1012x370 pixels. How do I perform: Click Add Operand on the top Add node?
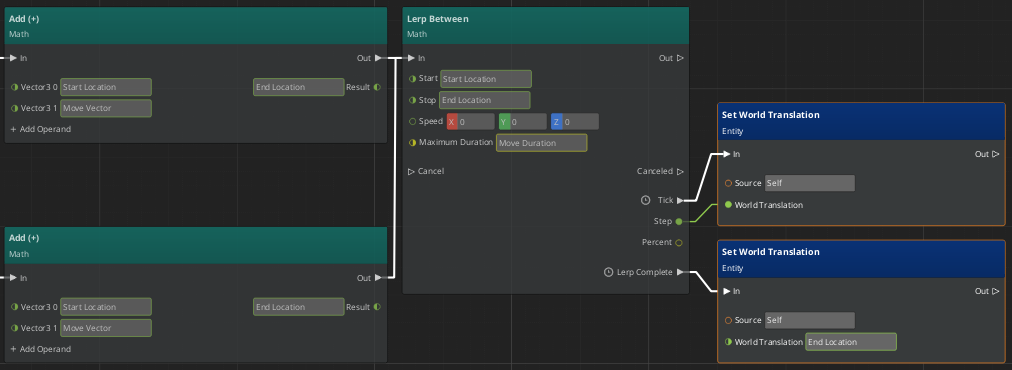[x=40, y=129]
